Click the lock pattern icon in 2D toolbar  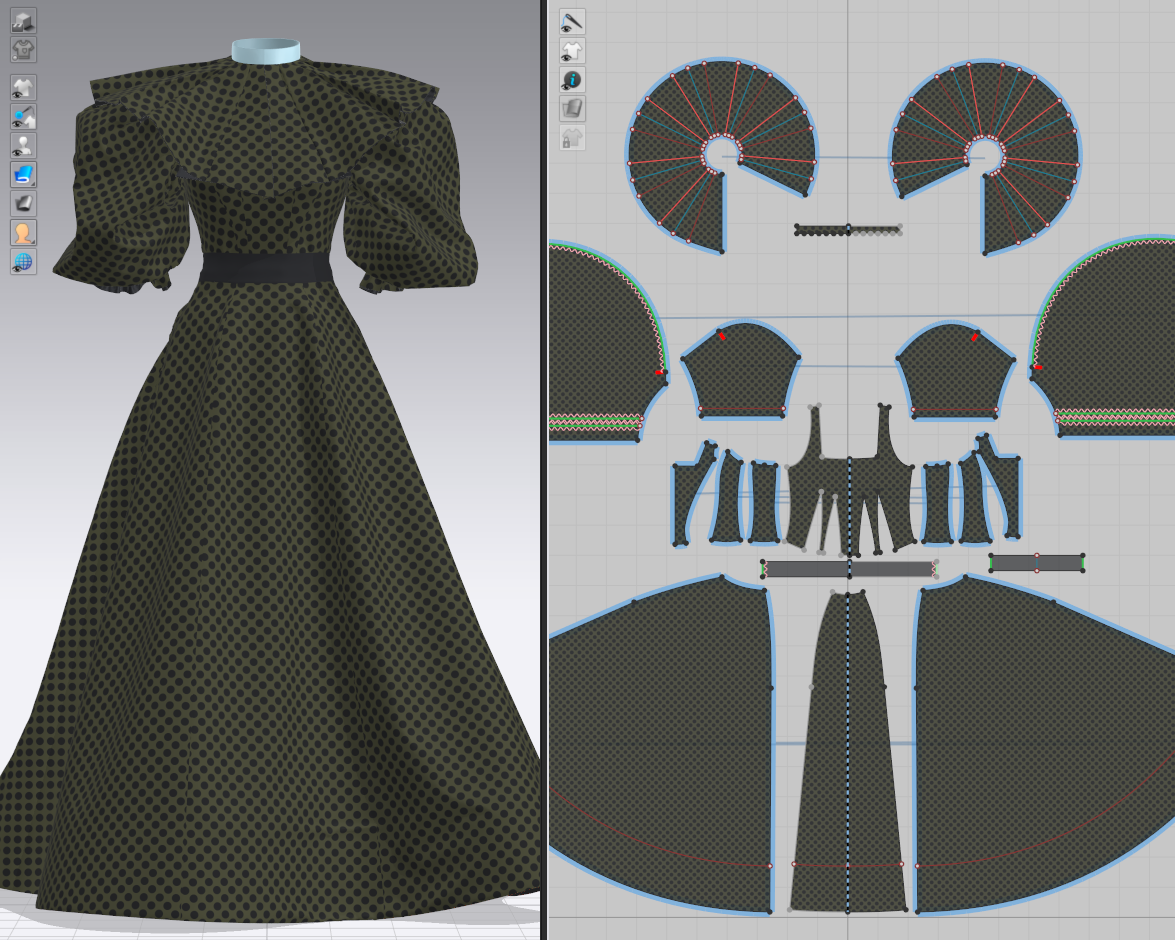click(573, 138)
